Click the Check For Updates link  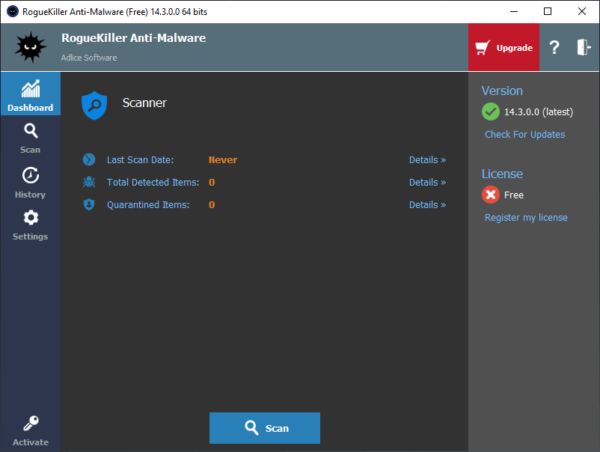point(525,134)
